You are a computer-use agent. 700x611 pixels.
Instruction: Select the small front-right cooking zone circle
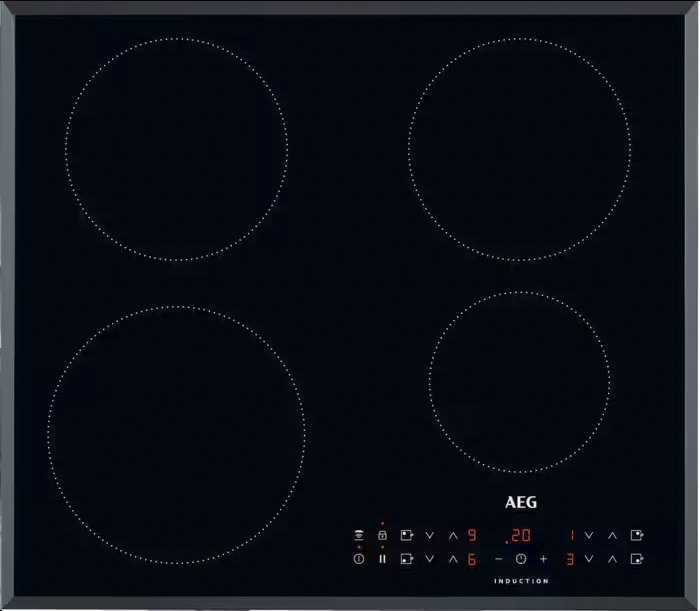click(x=519, y=382)
